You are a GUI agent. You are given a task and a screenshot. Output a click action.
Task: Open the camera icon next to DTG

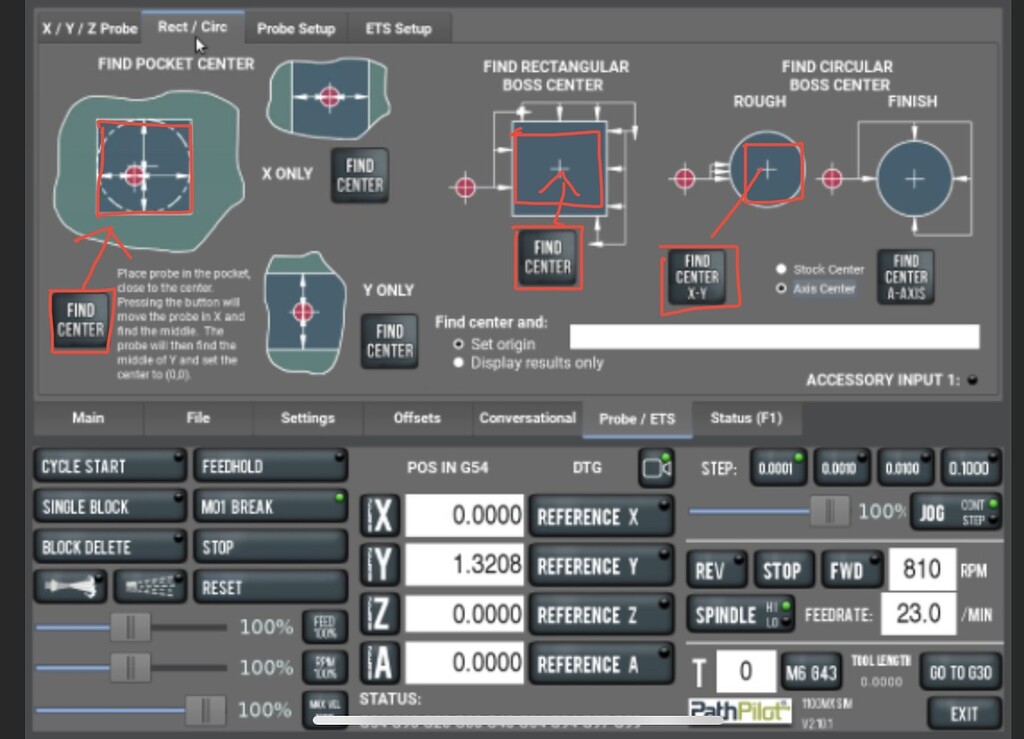click(x=657, y=467)
